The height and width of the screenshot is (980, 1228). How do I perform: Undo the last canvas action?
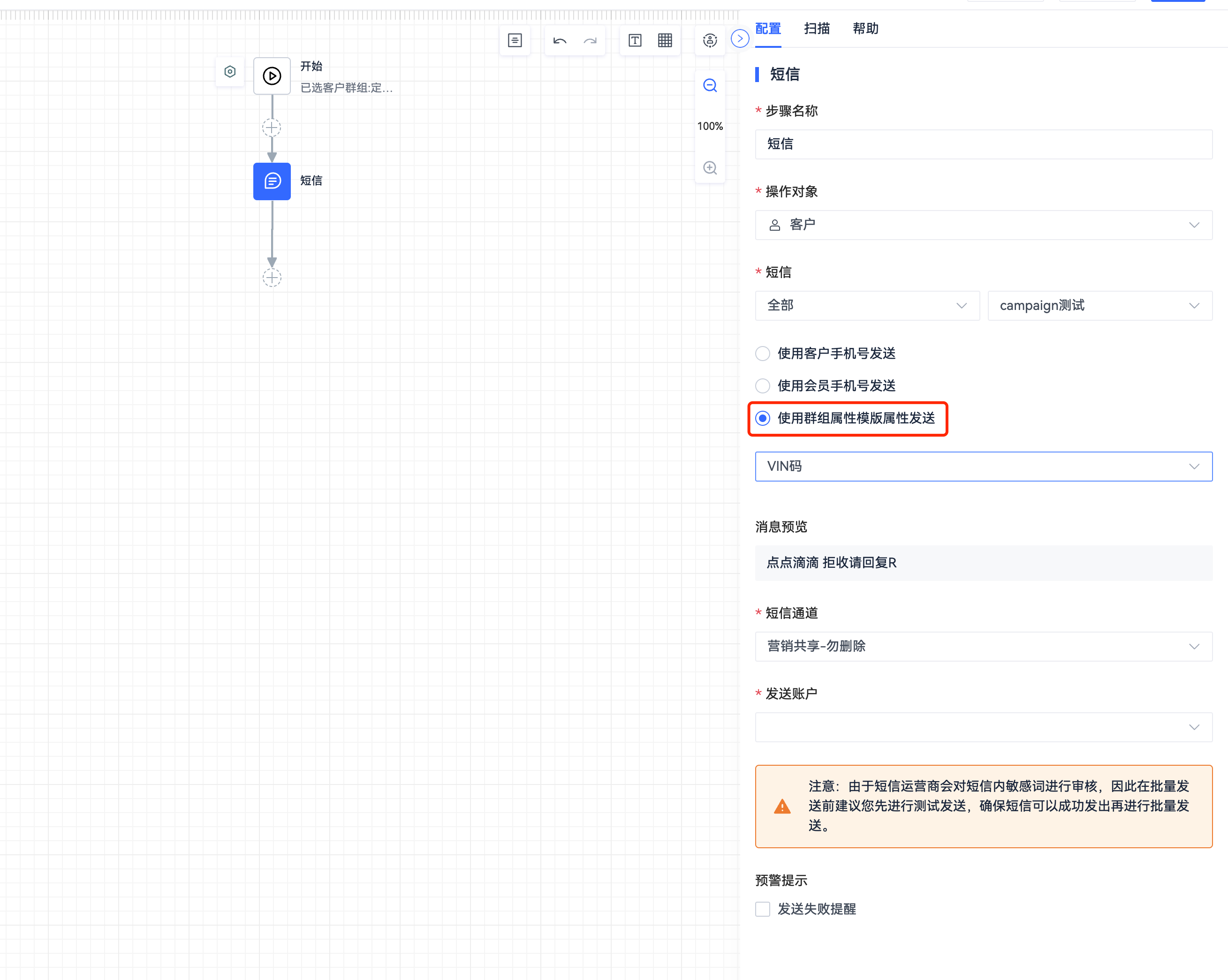[559, 40]
